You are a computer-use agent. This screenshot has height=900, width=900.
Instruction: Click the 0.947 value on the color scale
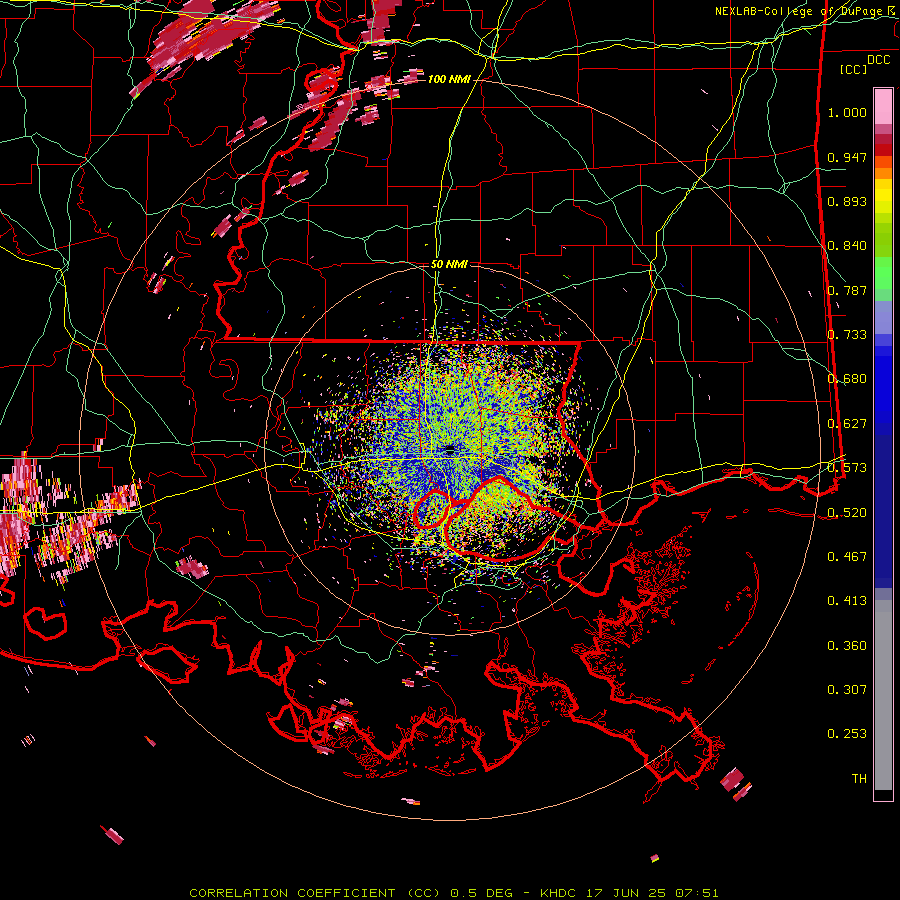847,157
